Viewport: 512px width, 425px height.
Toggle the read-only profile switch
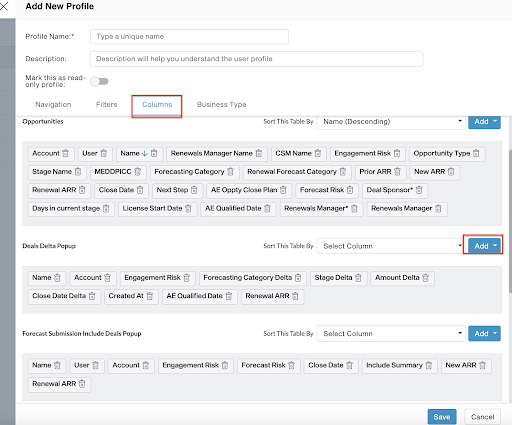pos(99,81)
